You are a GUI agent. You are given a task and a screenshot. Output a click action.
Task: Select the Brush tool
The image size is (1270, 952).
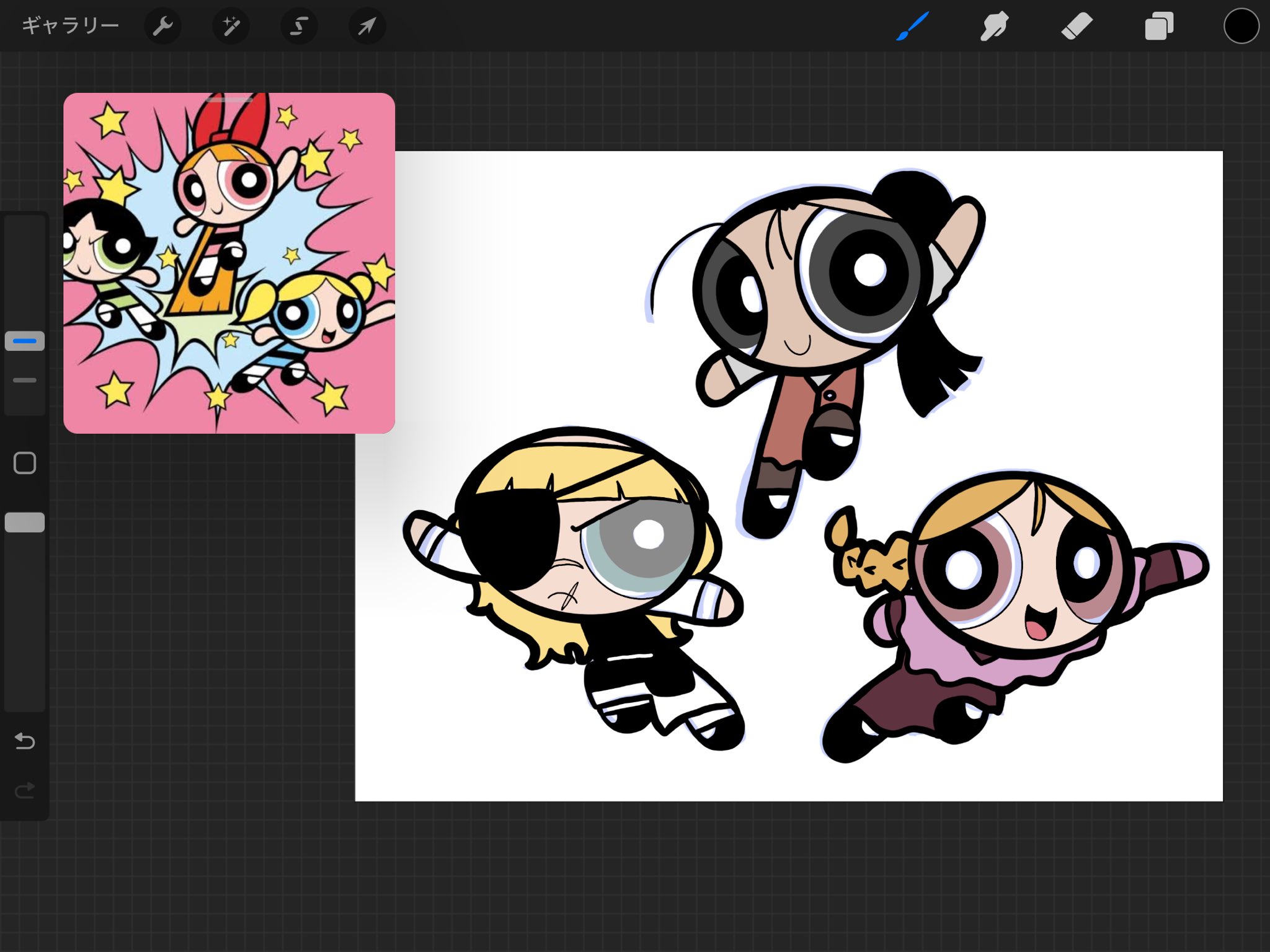(x=912, y=27)
